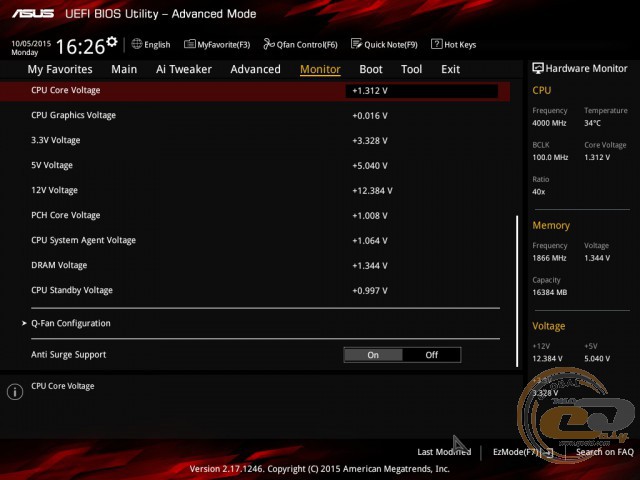This screenshot has height=480, width=640.
Task: Select PCH Core Voltage row
Action: (x=255, y=215)
